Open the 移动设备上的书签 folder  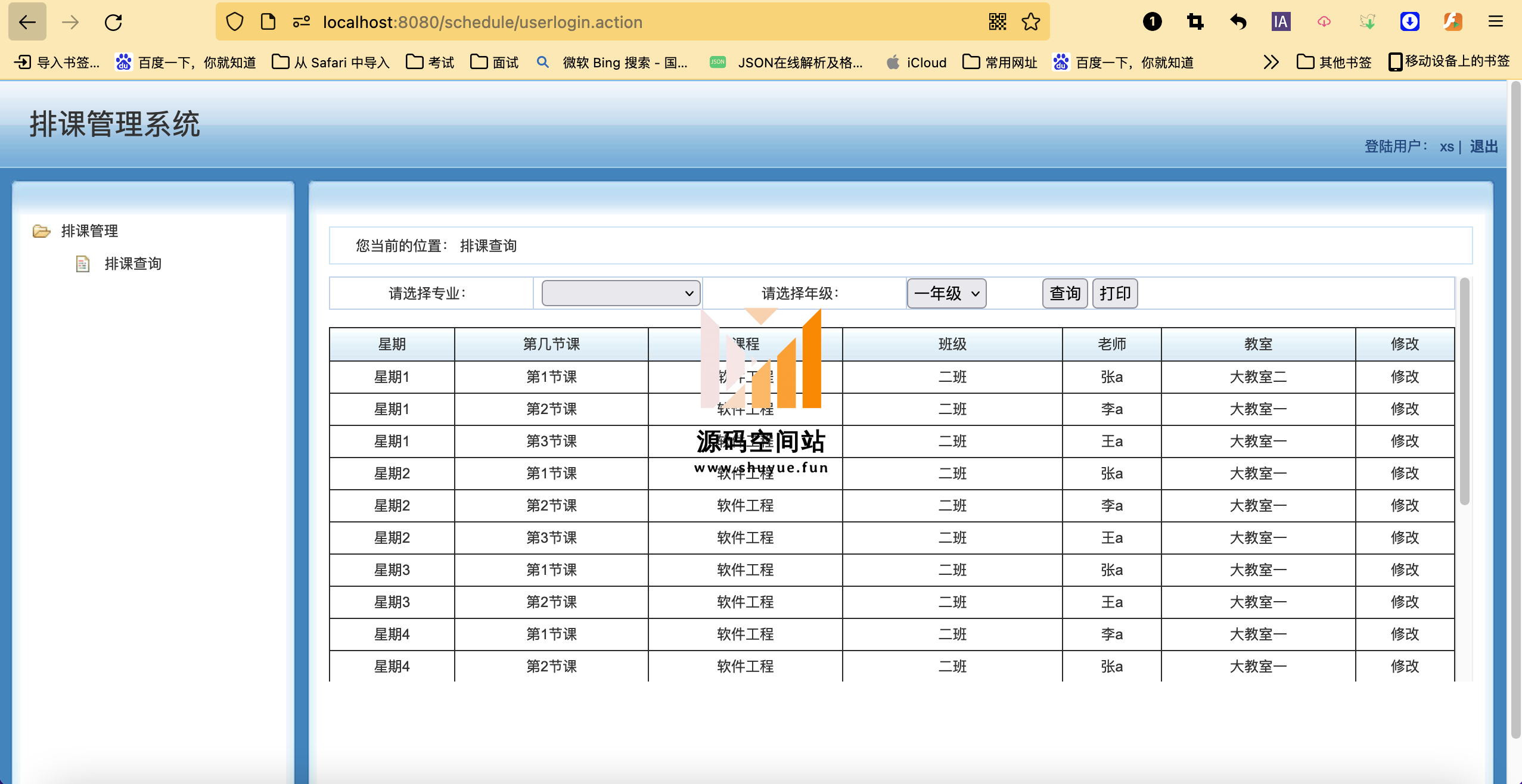pyautogui.click(x=1449, y=62)
